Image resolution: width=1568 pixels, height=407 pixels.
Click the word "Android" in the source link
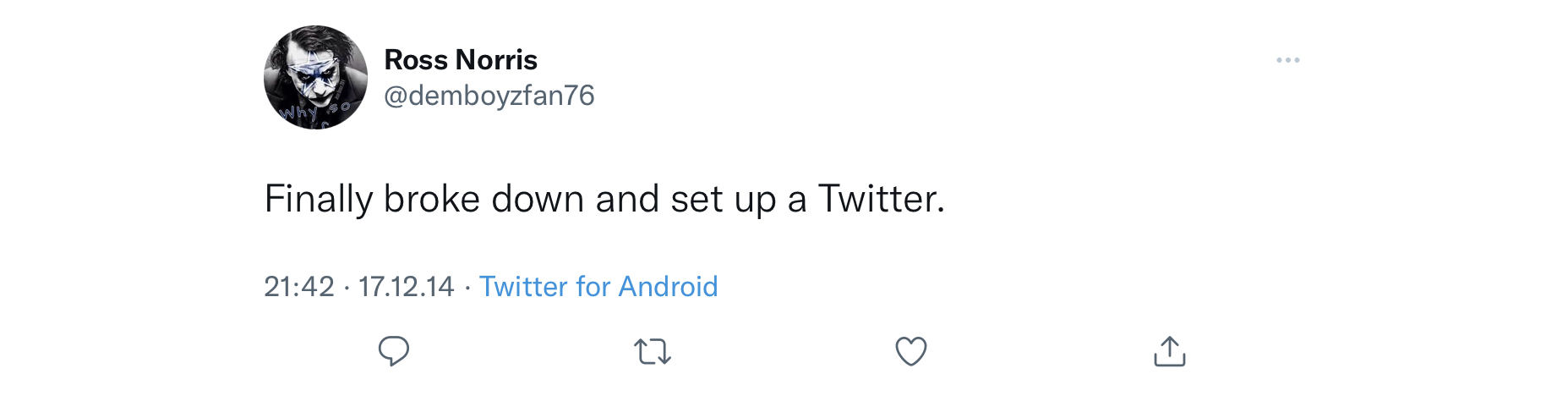point(668,286)
